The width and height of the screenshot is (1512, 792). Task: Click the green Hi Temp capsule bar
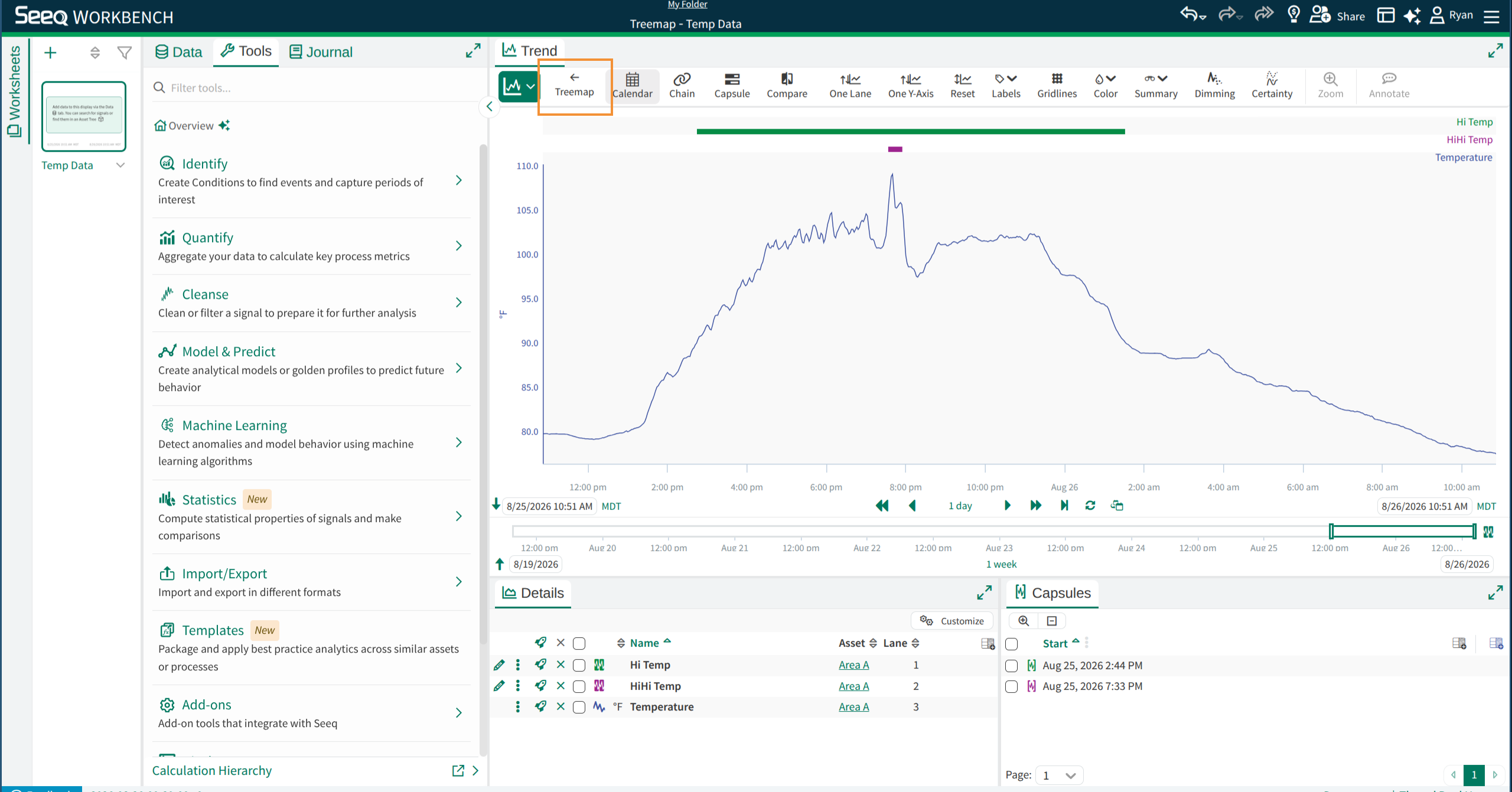[910, 131]
